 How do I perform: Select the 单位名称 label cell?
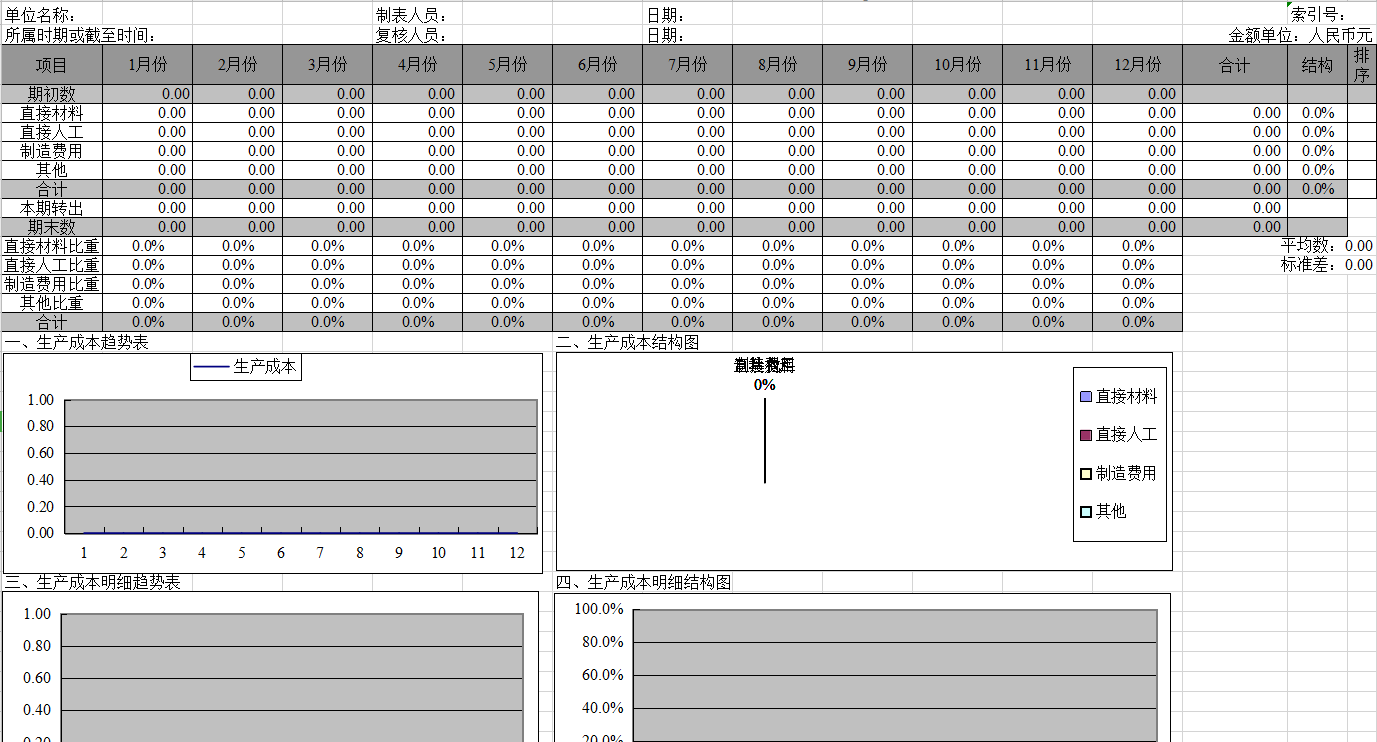41,15
